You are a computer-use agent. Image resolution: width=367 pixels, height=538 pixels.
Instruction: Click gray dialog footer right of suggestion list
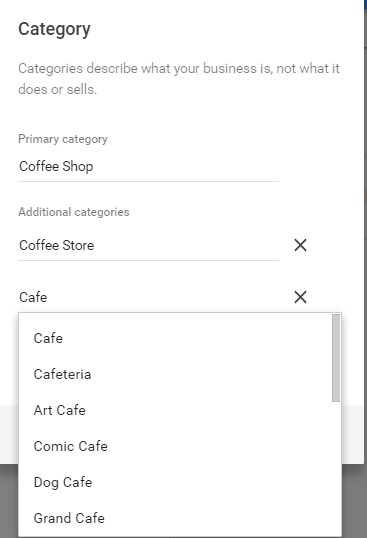pos(352,434)
